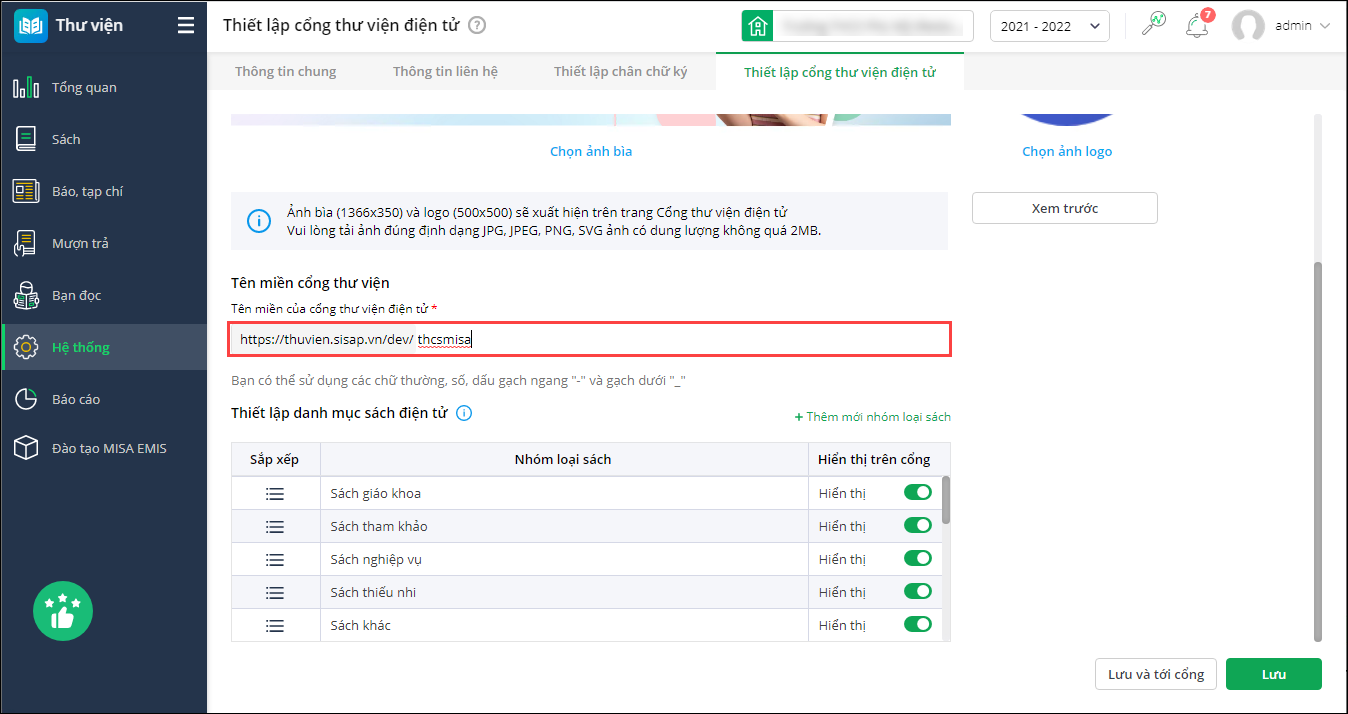
Task: Click the Tổng quan bar chart icon
Action: pos(26,87)
